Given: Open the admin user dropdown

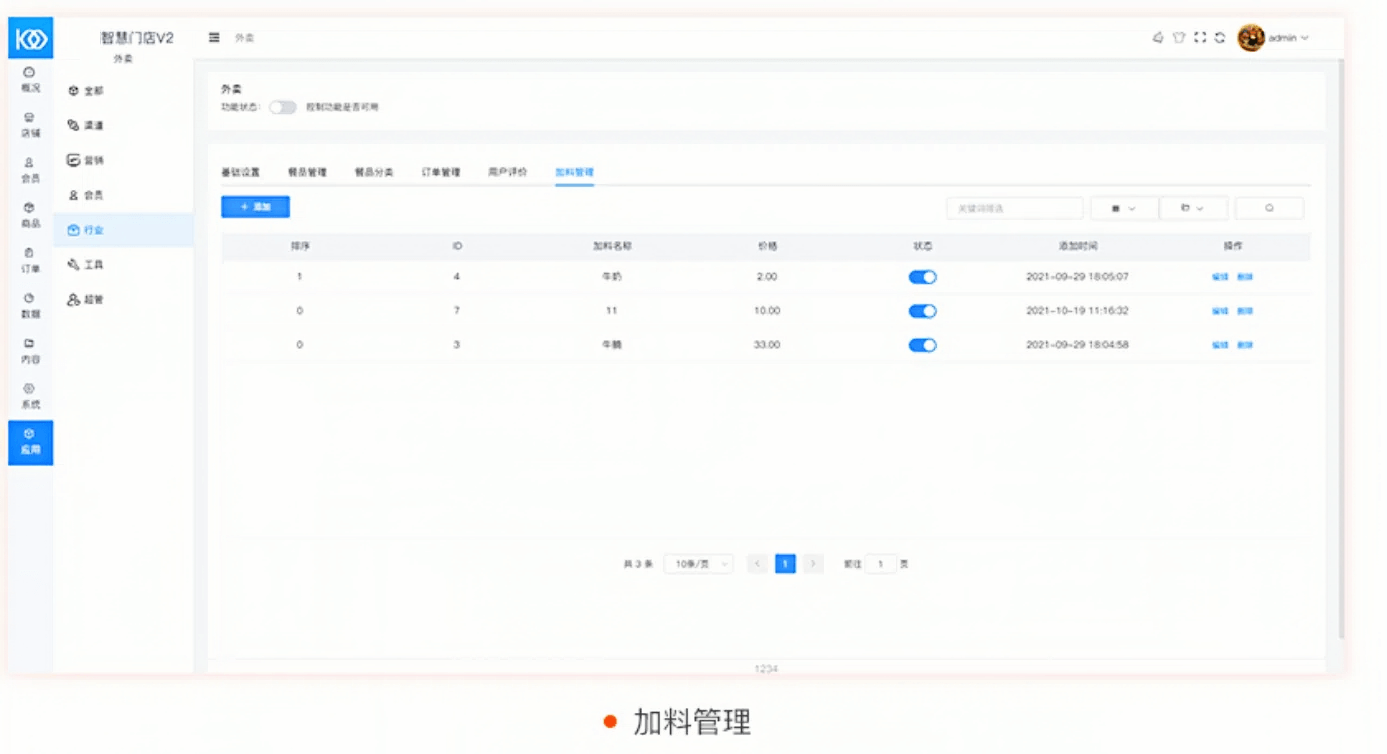Looking at the screenshot, I should 1275,38.
